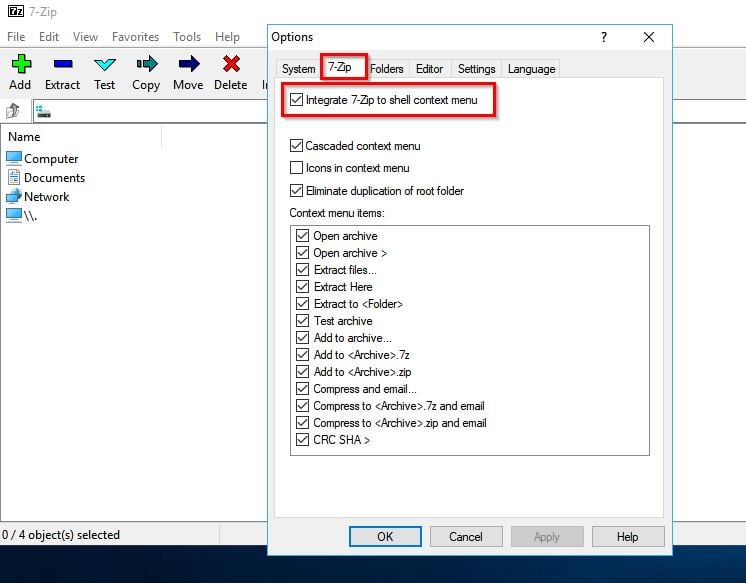Open the Settings tab

tap(476, 69)
